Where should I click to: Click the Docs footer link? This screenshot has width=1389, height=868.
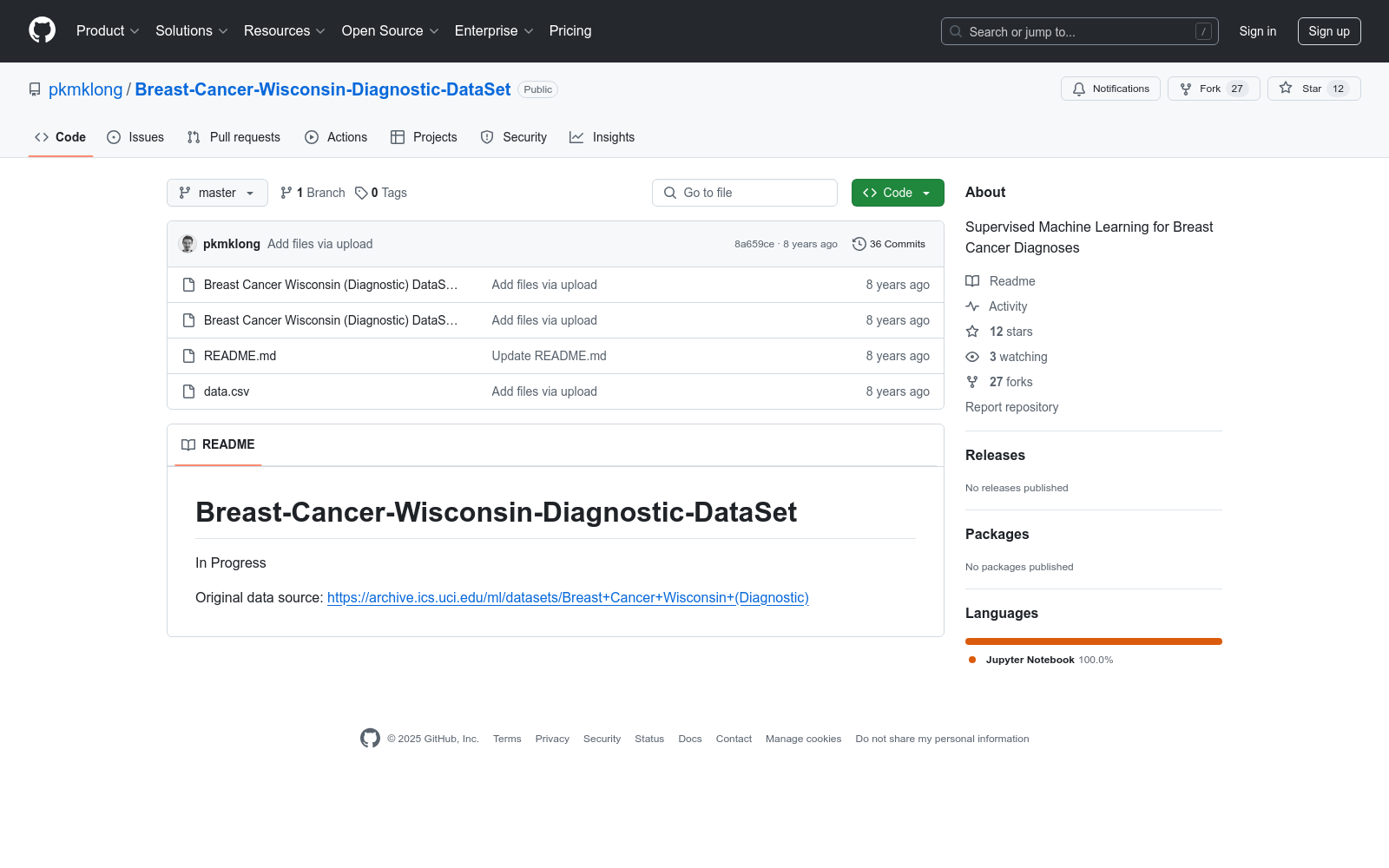690,739
